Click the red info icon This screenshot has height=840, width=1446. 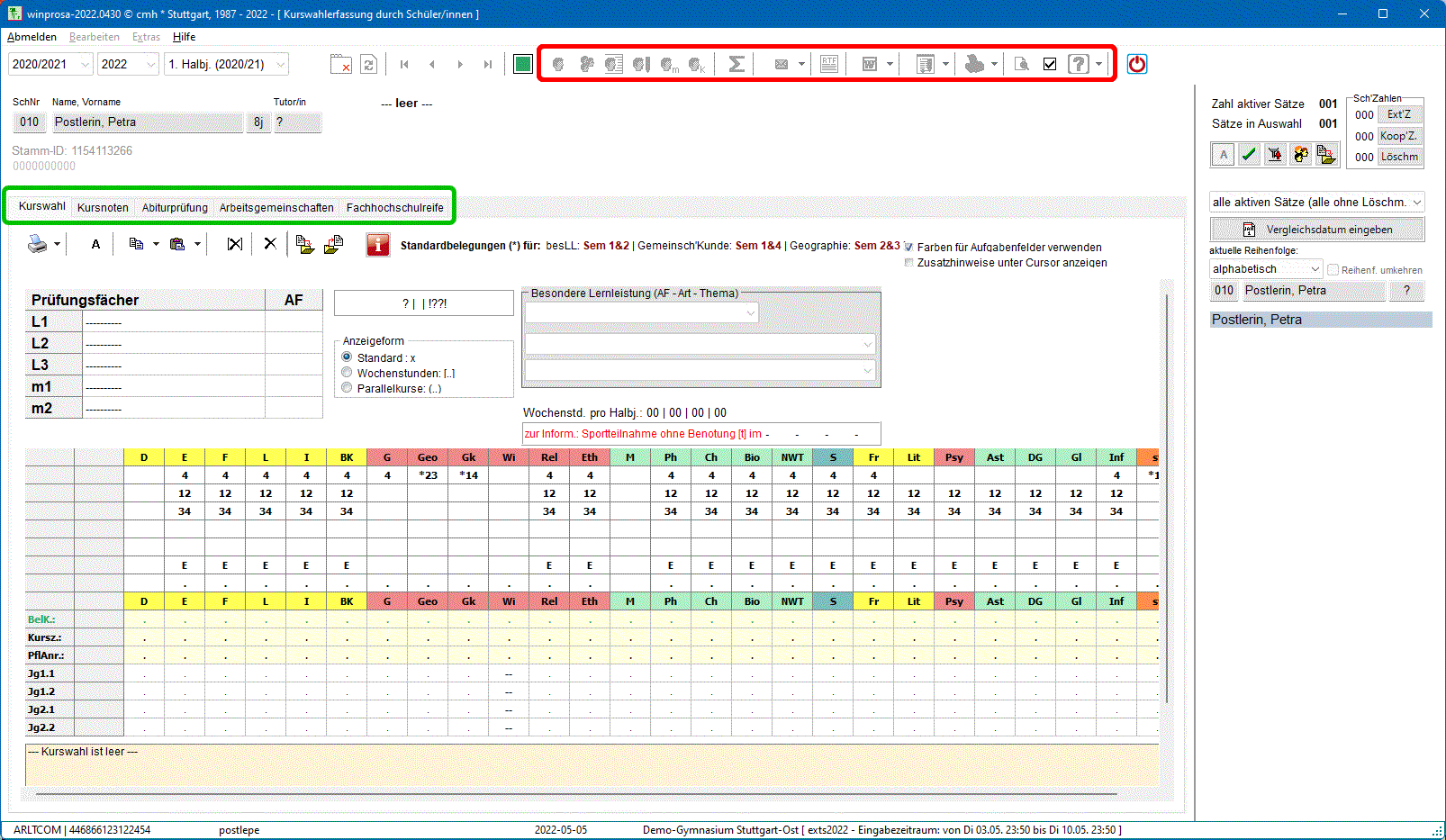(378, 245)
